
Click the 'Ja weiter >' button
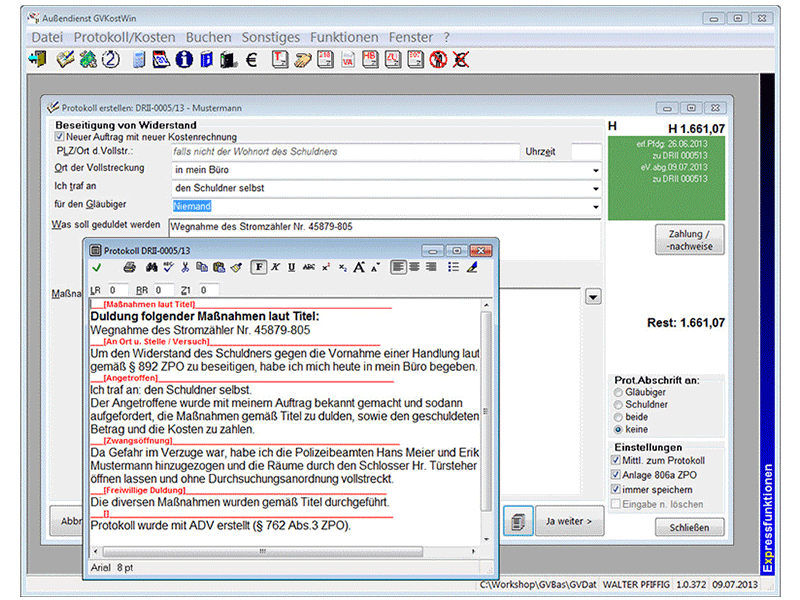569,521
